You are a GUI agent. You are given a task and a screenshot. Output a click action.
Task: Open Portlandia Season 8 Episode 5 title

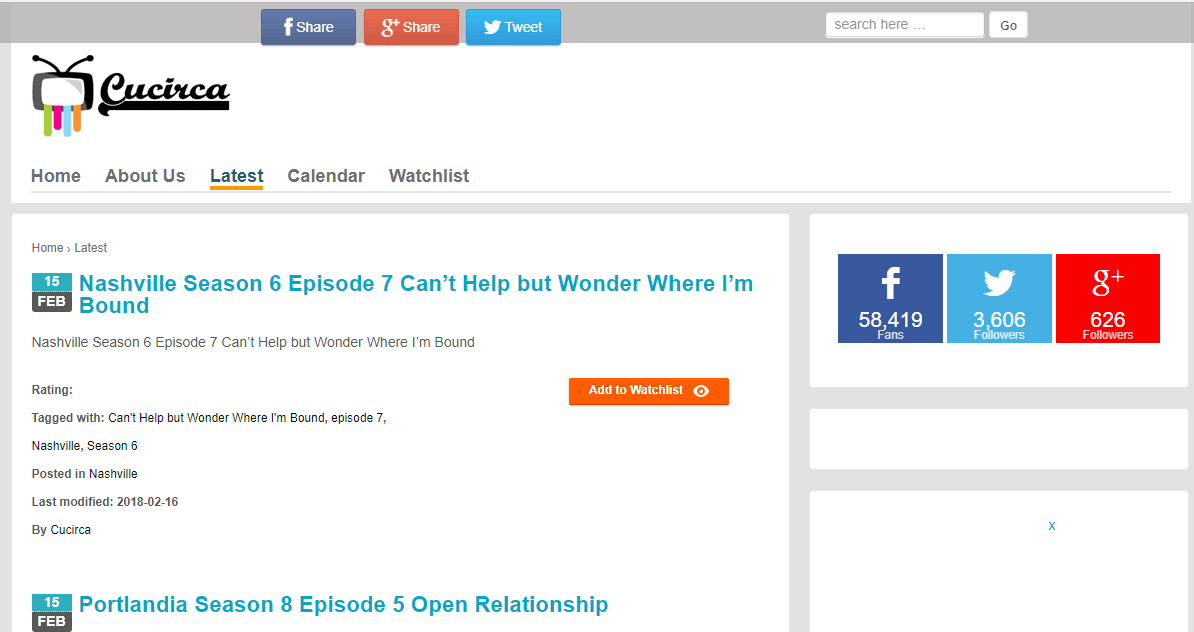(343, 605)
